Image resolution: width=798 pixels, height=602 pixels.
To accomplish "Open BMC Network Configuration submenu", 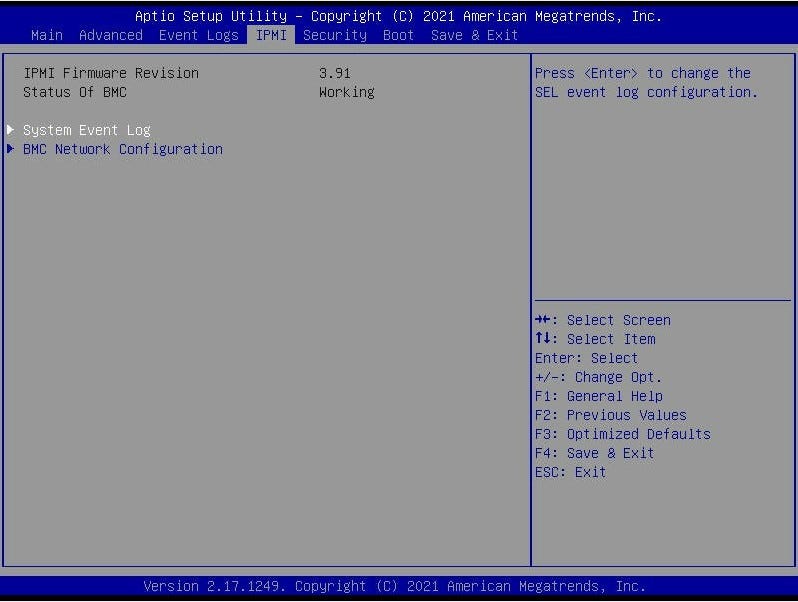I will 123,149.
